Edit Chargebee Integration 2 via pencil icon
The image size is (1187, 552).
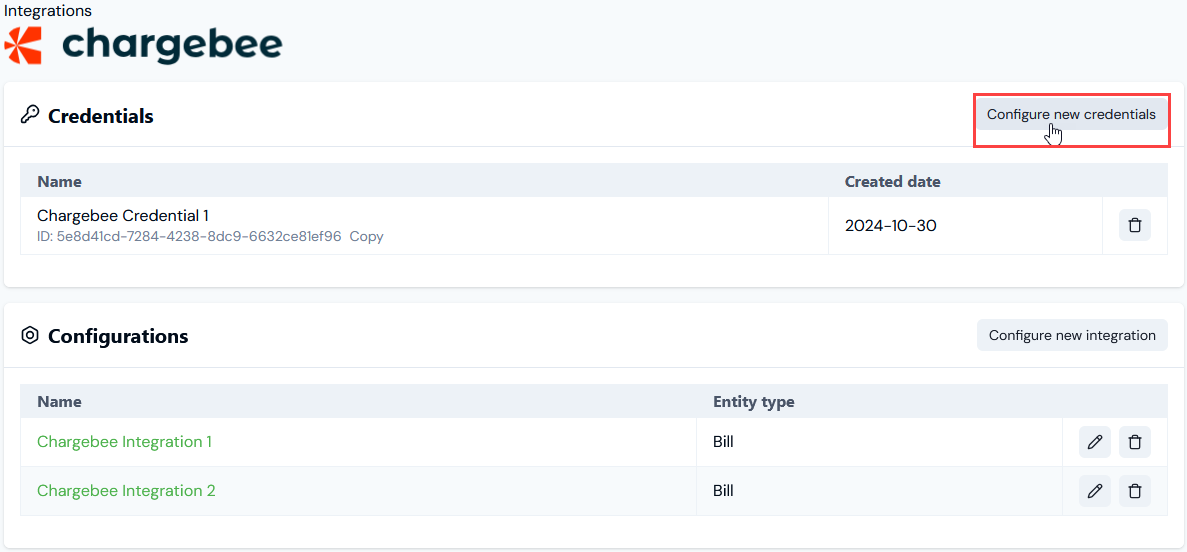(x=1094, y=491)
